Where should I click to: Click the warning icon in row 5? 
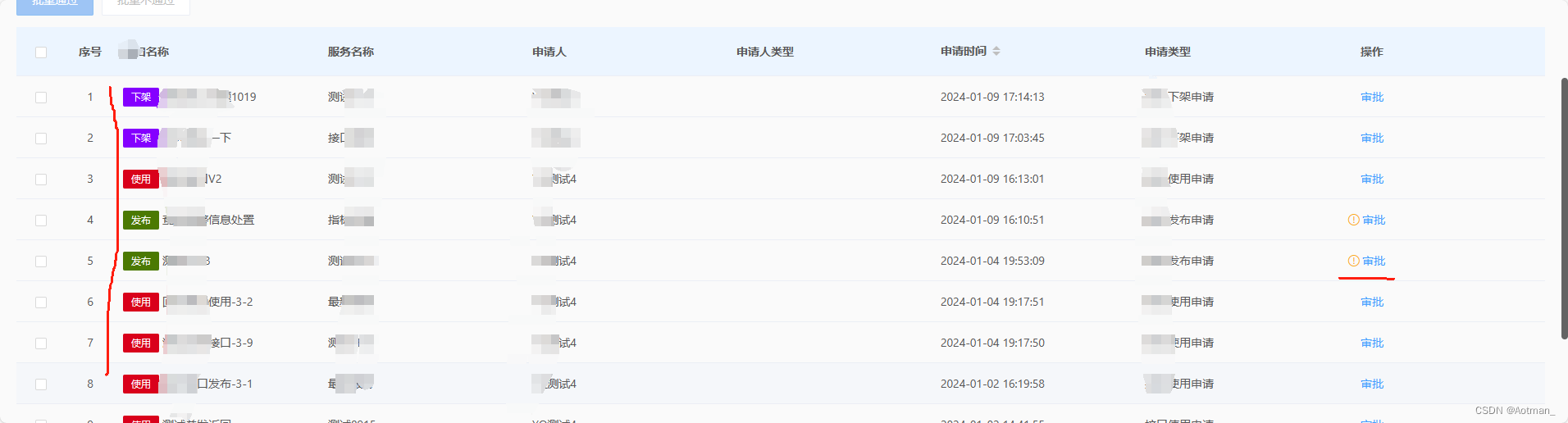click(x=1354, y=261)
